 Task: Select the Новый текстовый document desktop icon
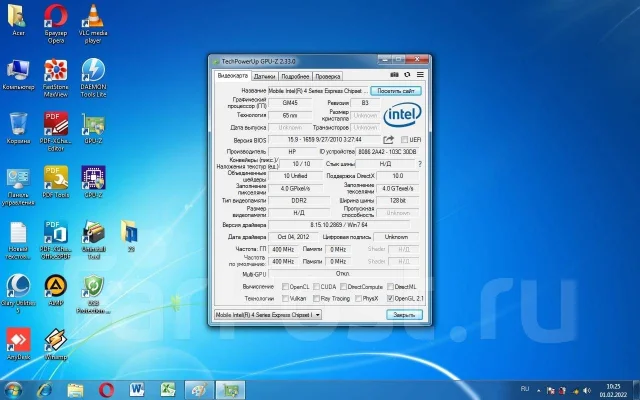[x=18, y=240]
